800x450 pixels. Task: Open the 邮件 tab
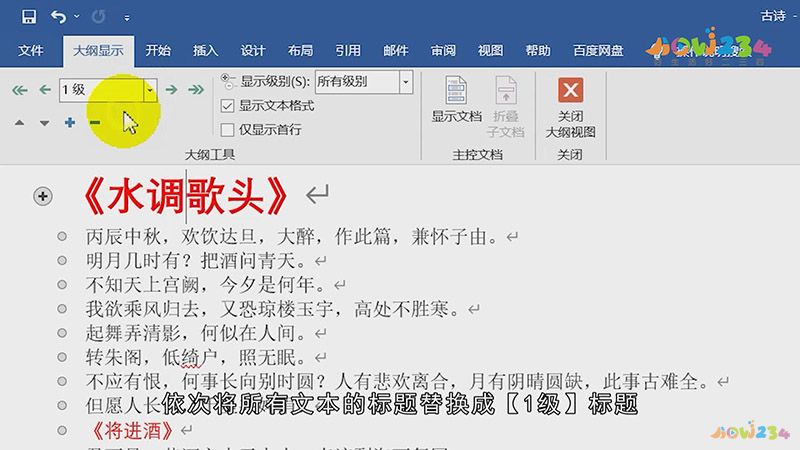click(x=395, y=51)
